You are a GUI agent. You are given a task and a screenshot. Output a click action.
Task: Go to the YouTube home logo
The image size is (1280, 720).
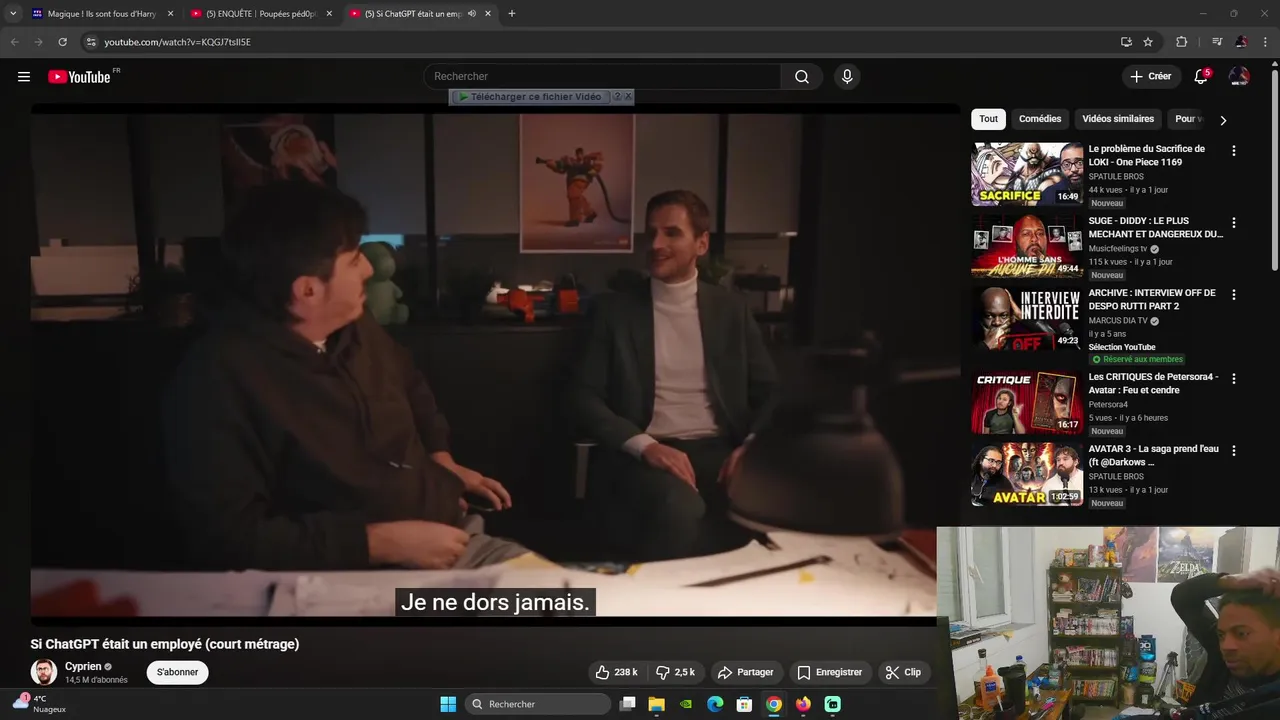pos(79,77)
